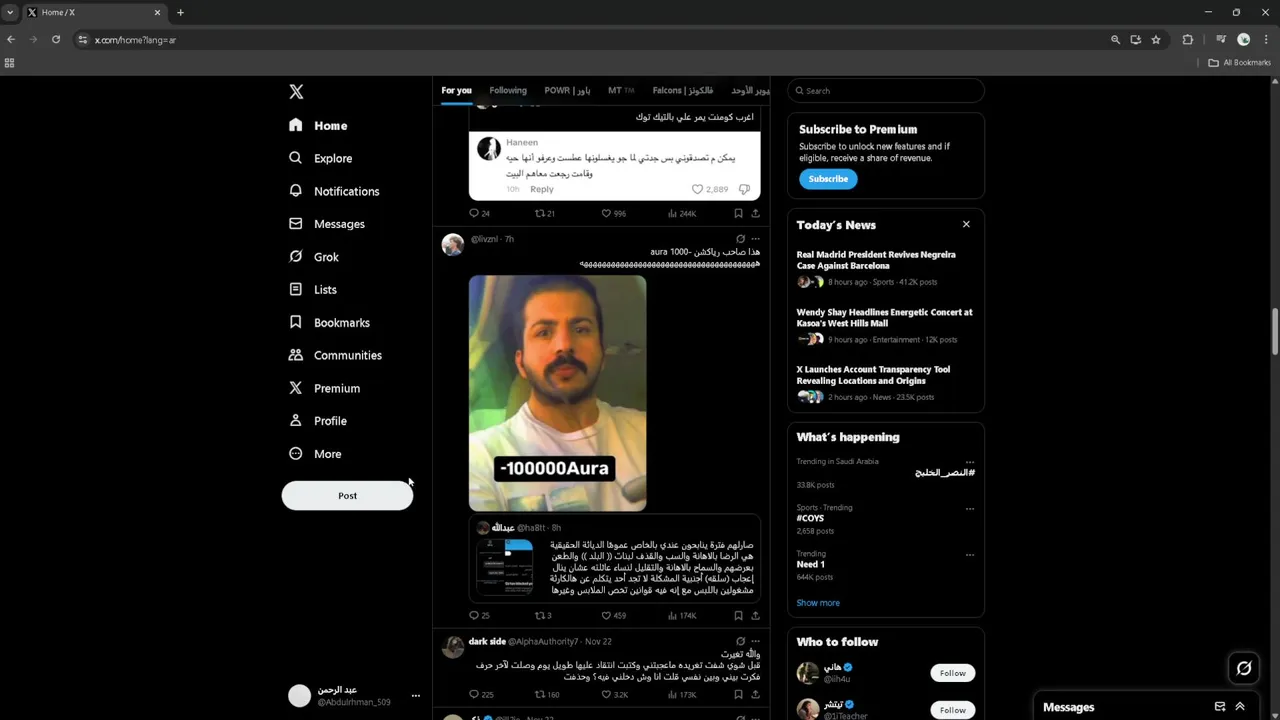Repost the post with 21 reposts

coord(545,213)
